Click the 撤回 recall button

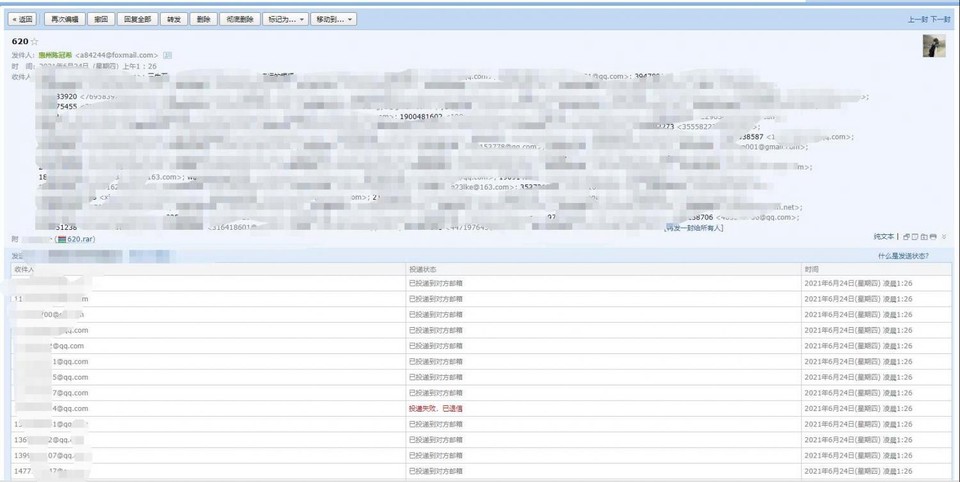point(101,19)
